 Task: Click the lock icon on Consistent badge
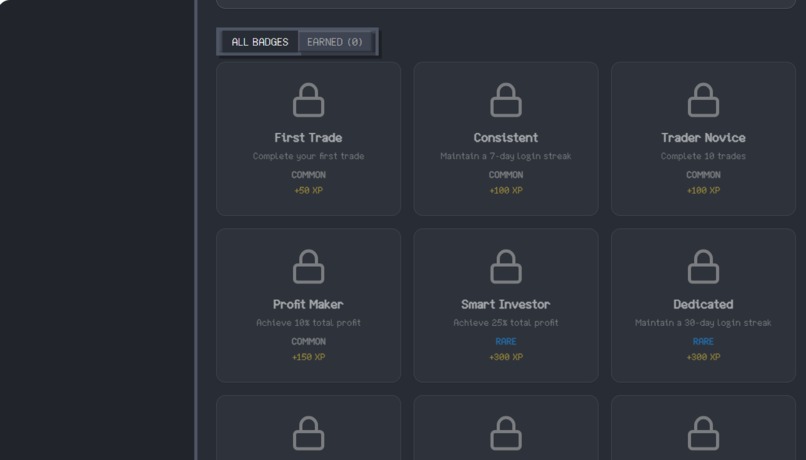[506, 100]
